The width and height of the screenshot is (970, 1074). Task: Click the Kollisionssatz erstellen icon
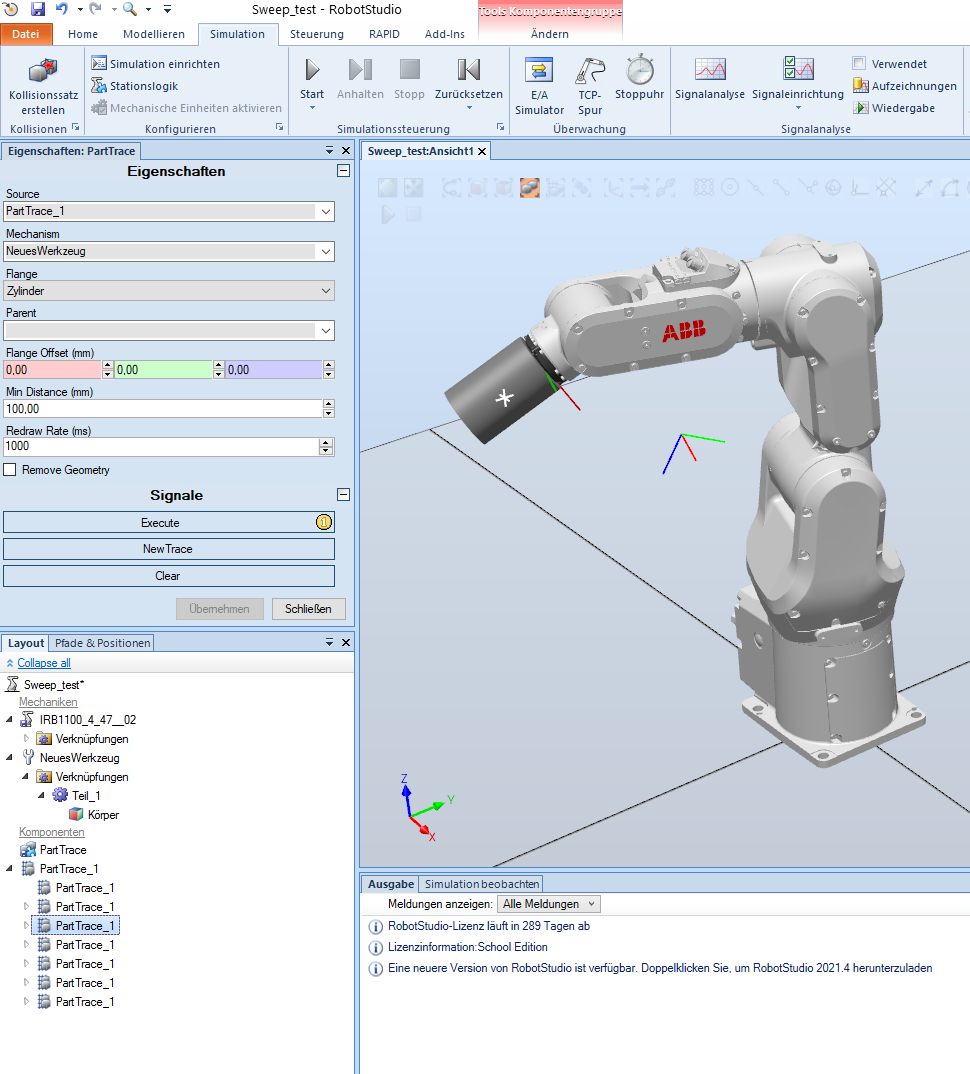tap(42, 71)
